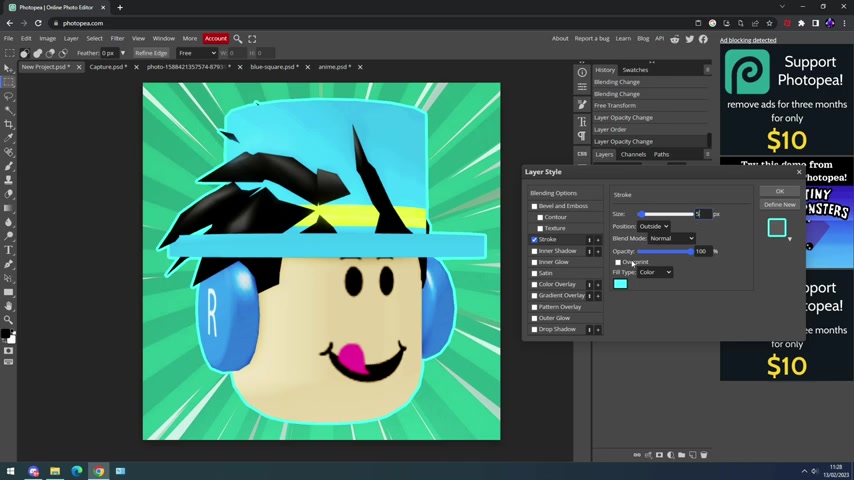
Task: Select the Spot Healing tool
Action: click(9, 152)
